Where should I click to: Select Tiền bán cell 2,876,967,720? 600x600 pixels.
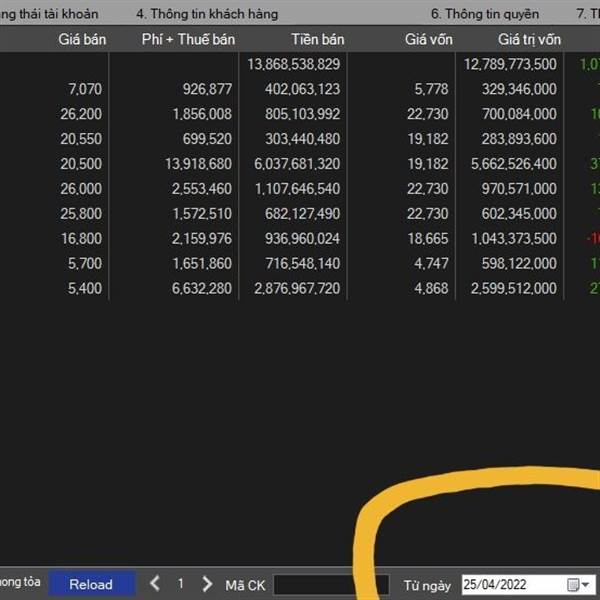(x=297, y=289)
